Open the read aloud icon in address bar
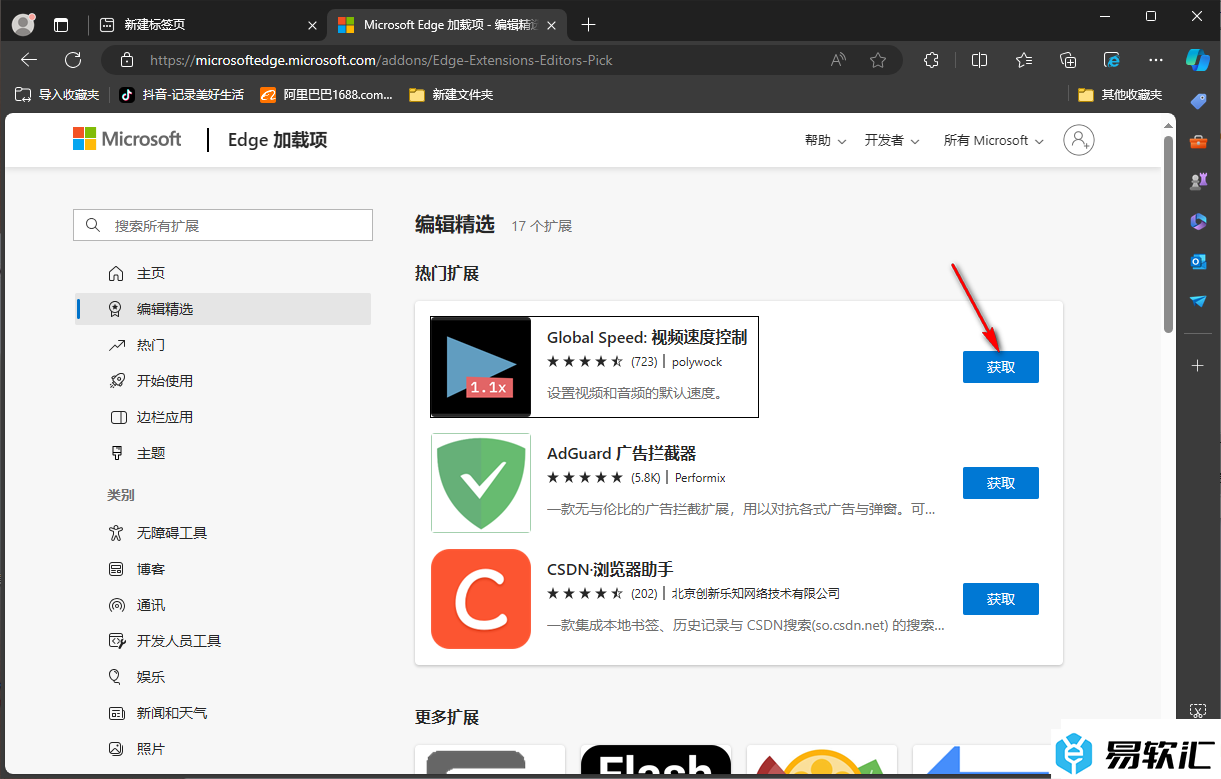The height and width of the screenshot is (779, 1221). pos(838,60)
